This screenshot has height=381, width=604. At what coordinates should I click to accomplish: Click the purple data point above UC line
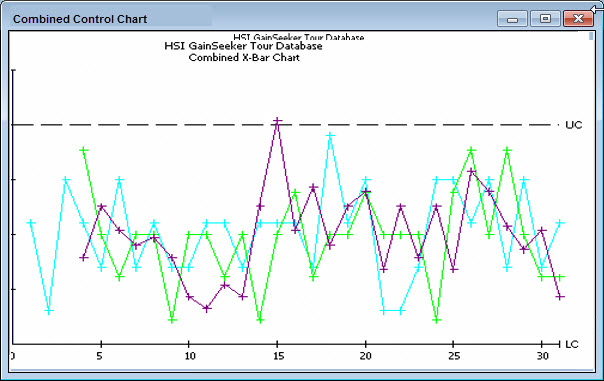(x=277, y=121)
